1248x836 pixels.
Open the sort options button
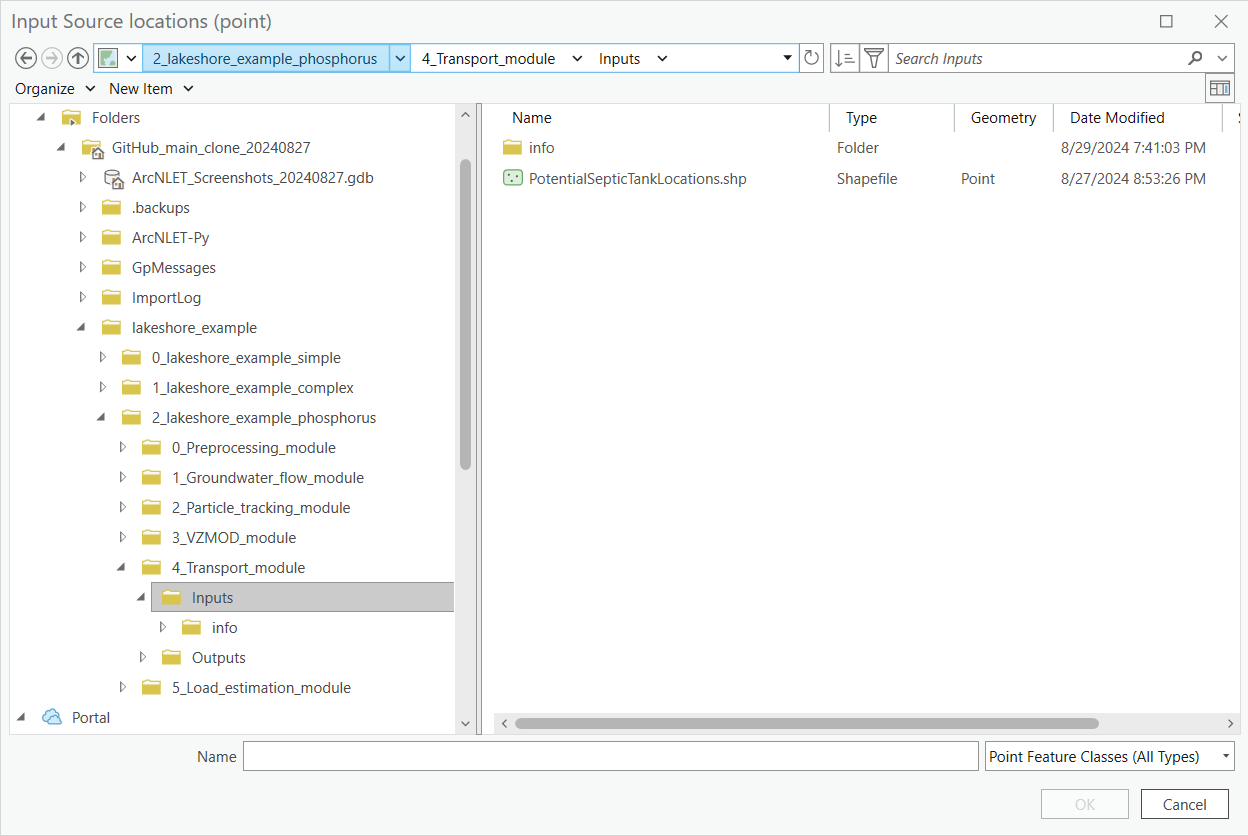[844, 58]
